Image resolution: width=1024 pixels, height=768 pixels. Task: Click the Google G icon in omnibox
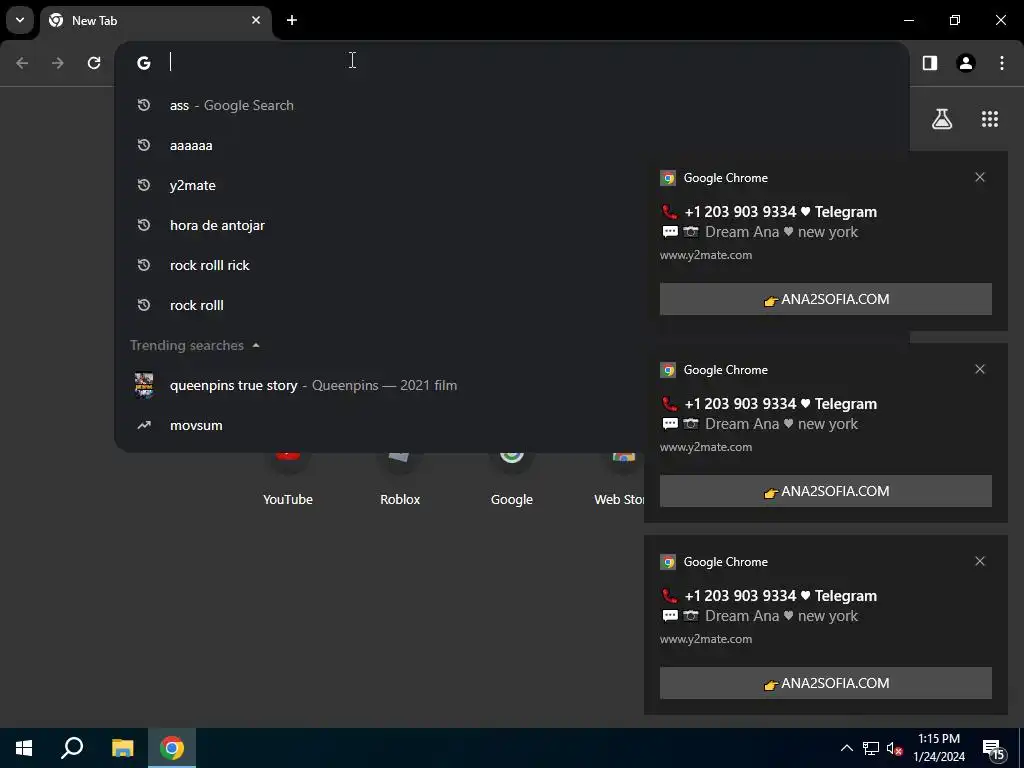pyautogui.click(x=144, y=63)
